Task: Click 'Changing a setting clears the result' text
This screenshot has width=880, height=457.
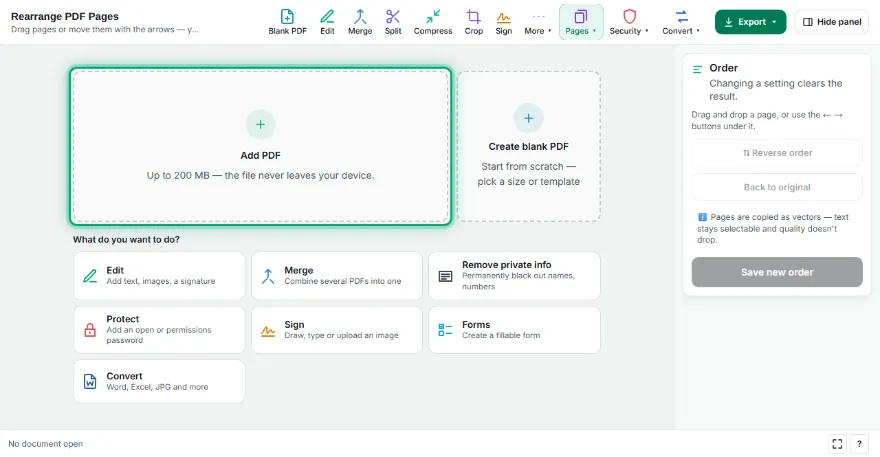Action: point(776,90)
